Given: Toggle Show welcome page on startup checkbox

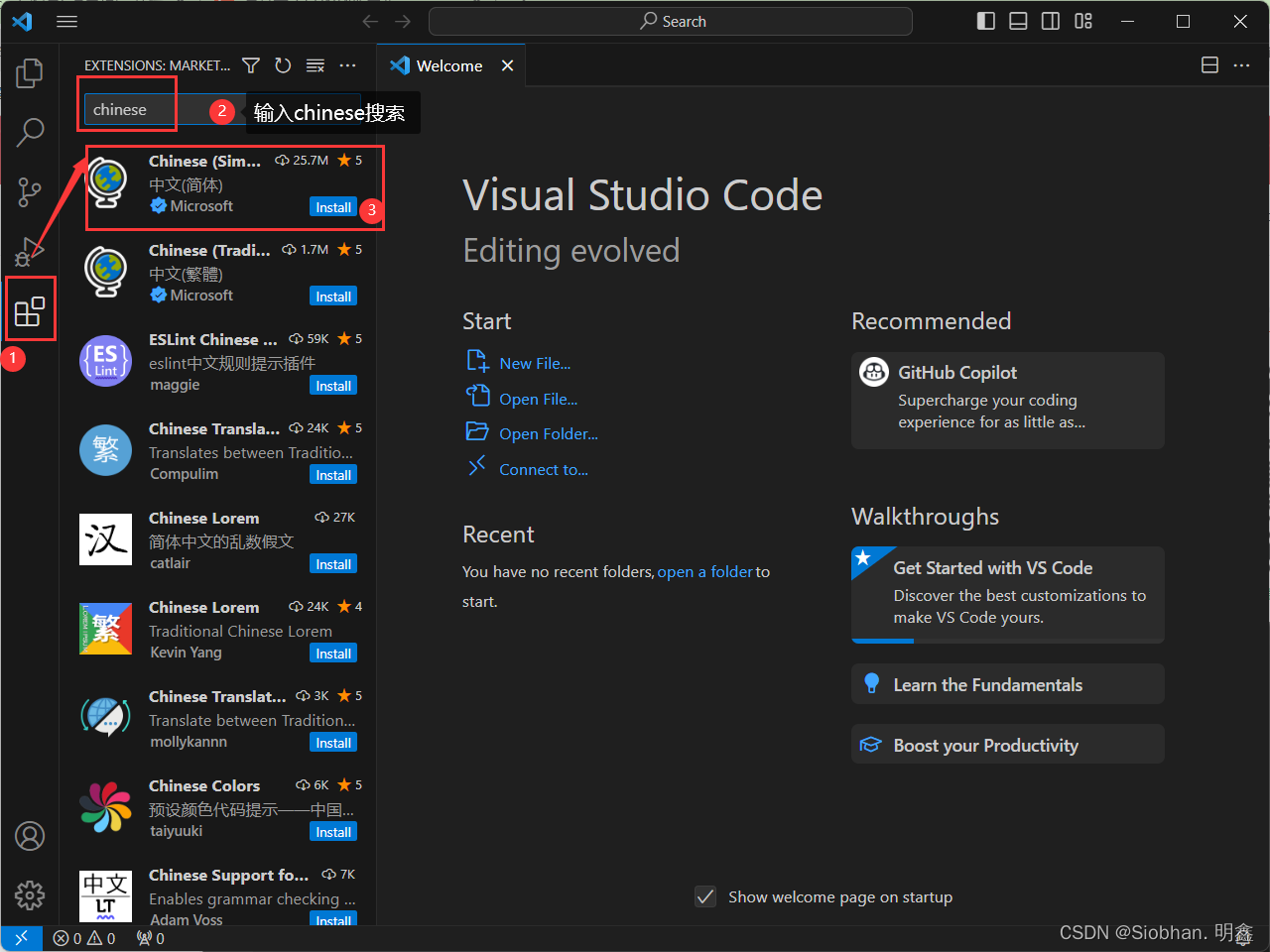Looking at the screenshot, I should [705, 896].
